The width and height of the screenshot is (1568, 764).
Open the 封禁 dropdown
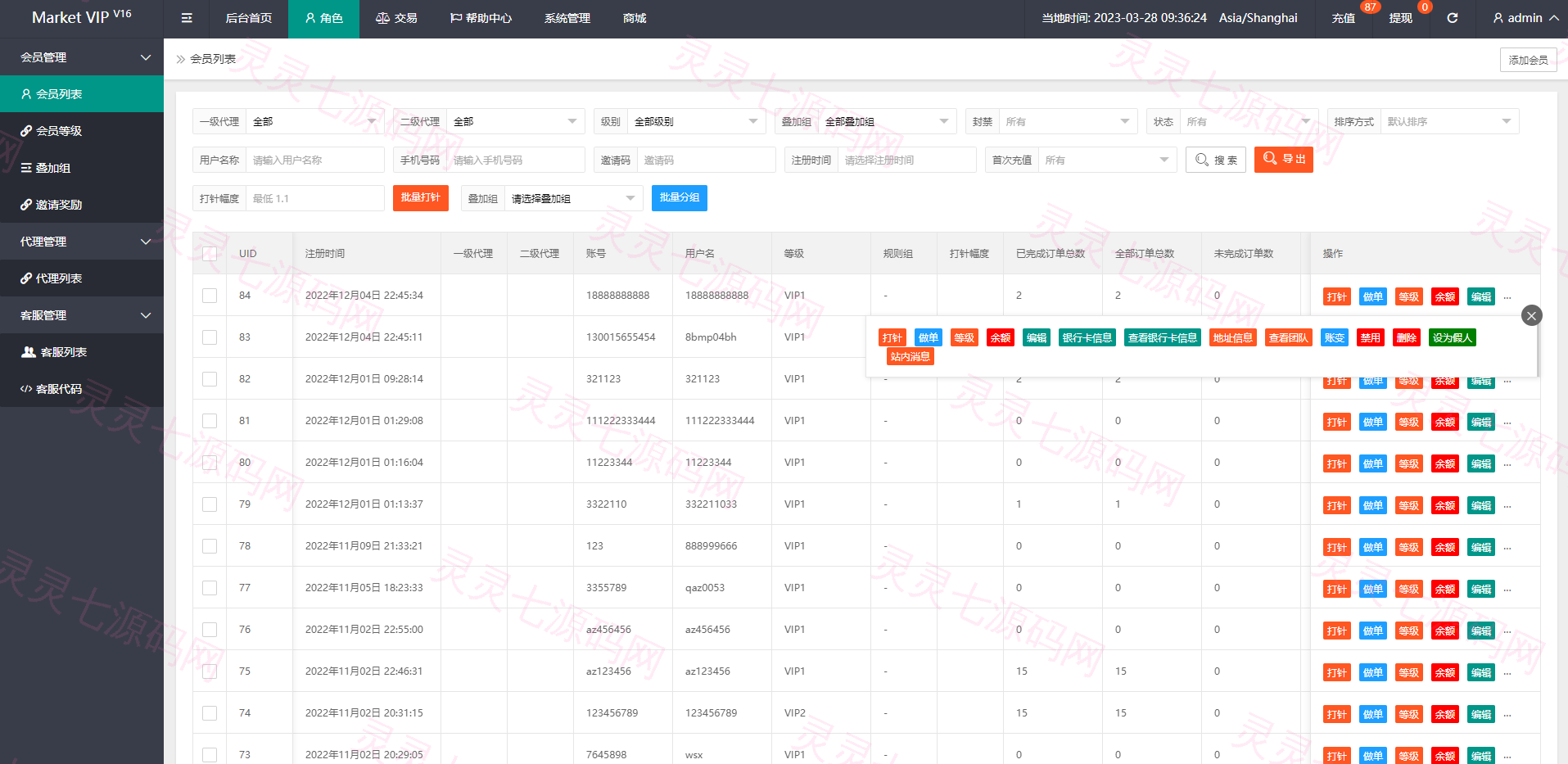tap(1069, 121)
